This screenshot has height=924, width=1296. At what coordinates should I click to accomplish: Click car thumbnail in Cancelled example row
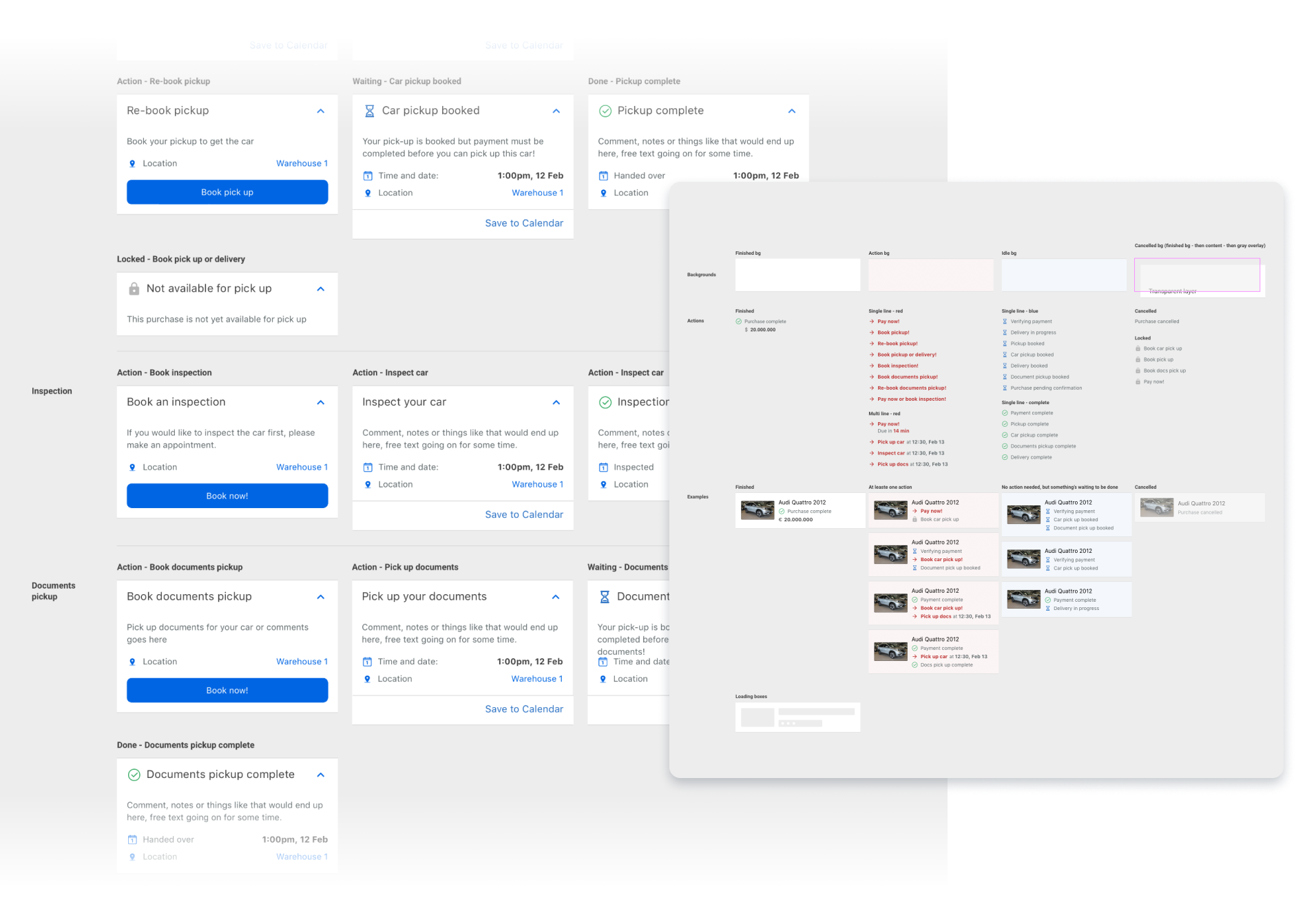point(1157,507)
